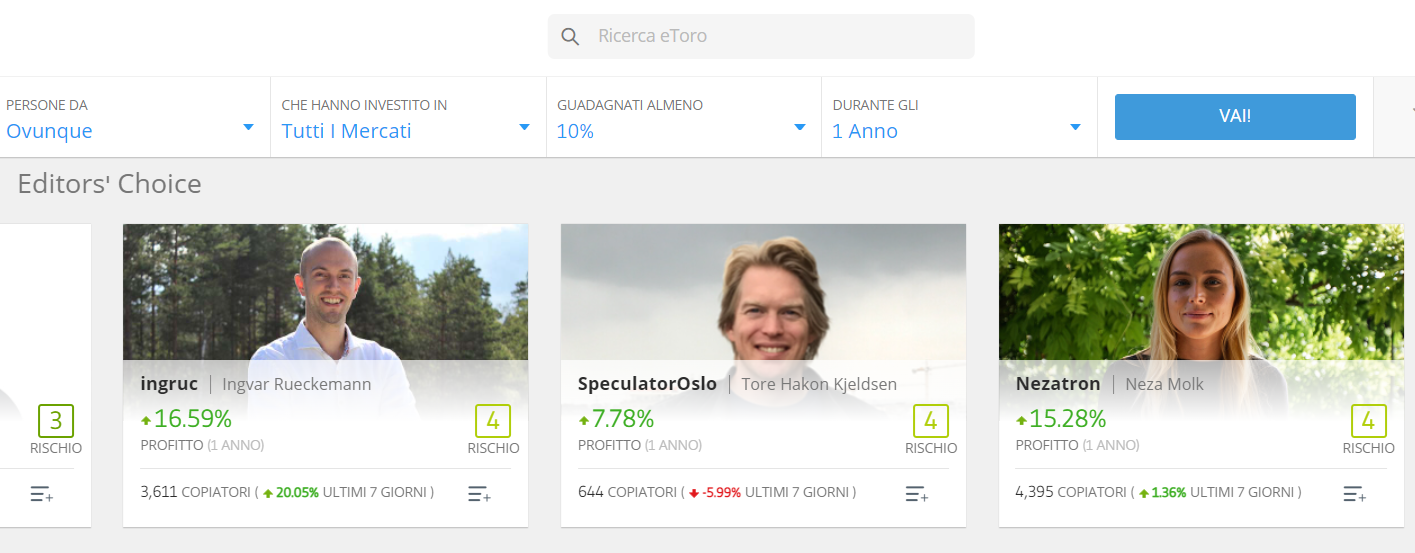The height and width of the screenshot is (553, 1415).
Task: Click ingruc risk score 4 badge
Action: point(493,421)
